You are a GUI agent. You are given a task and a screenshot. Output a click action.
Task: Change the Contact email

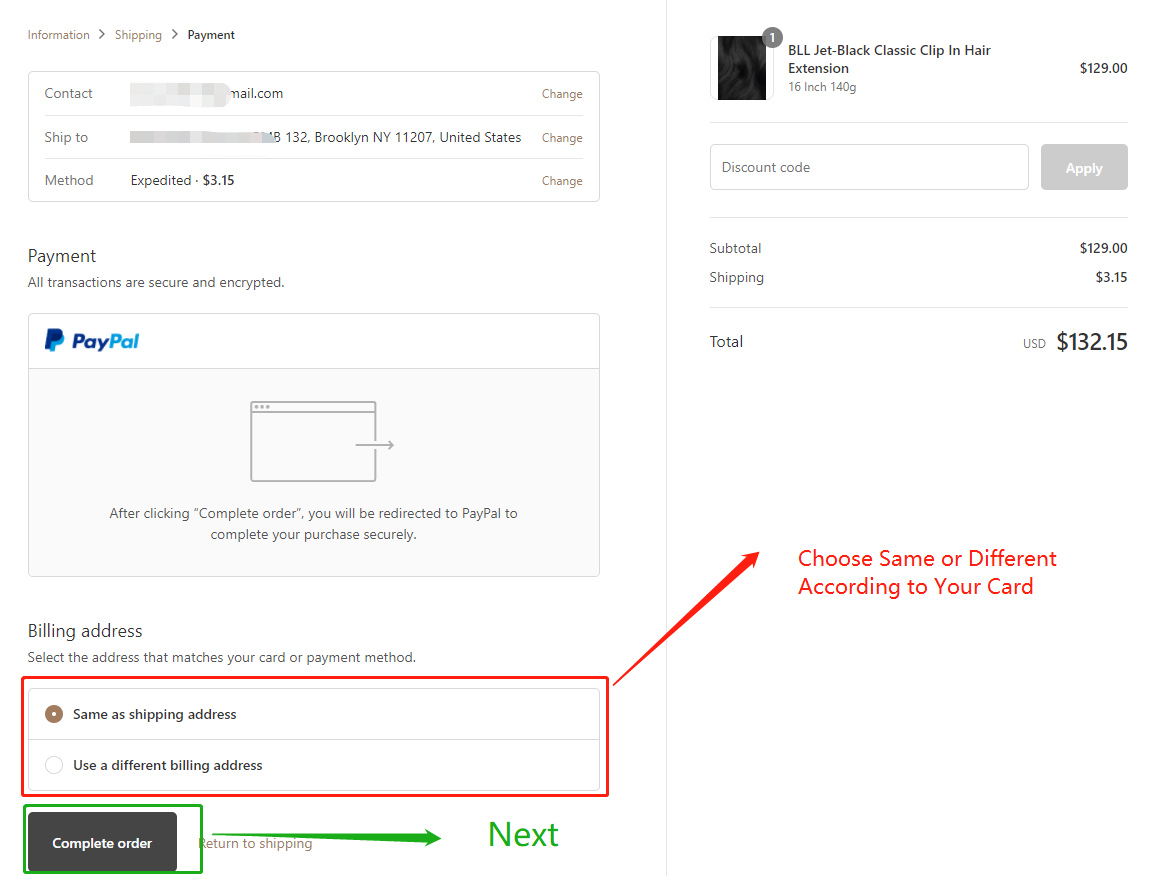pyautogui.click(x=562, y=94)
